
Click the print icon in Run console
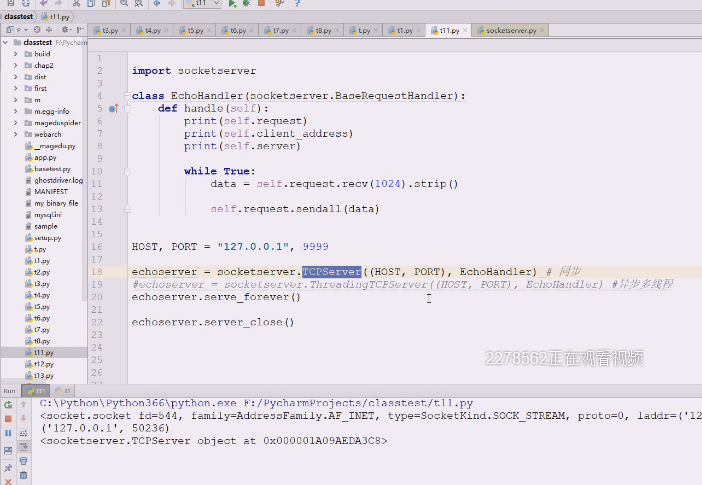tap(24, 461)
